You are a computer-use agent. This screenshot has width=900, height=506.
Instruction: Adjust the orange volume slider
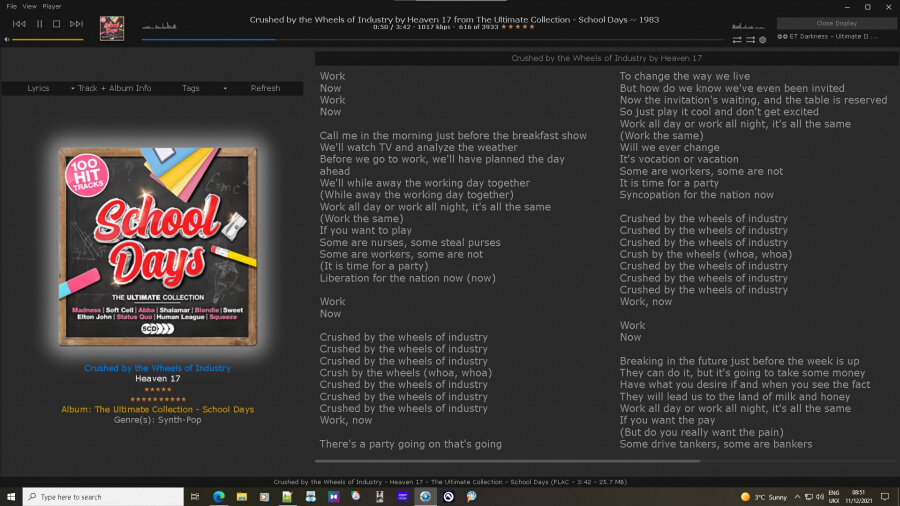48,40
